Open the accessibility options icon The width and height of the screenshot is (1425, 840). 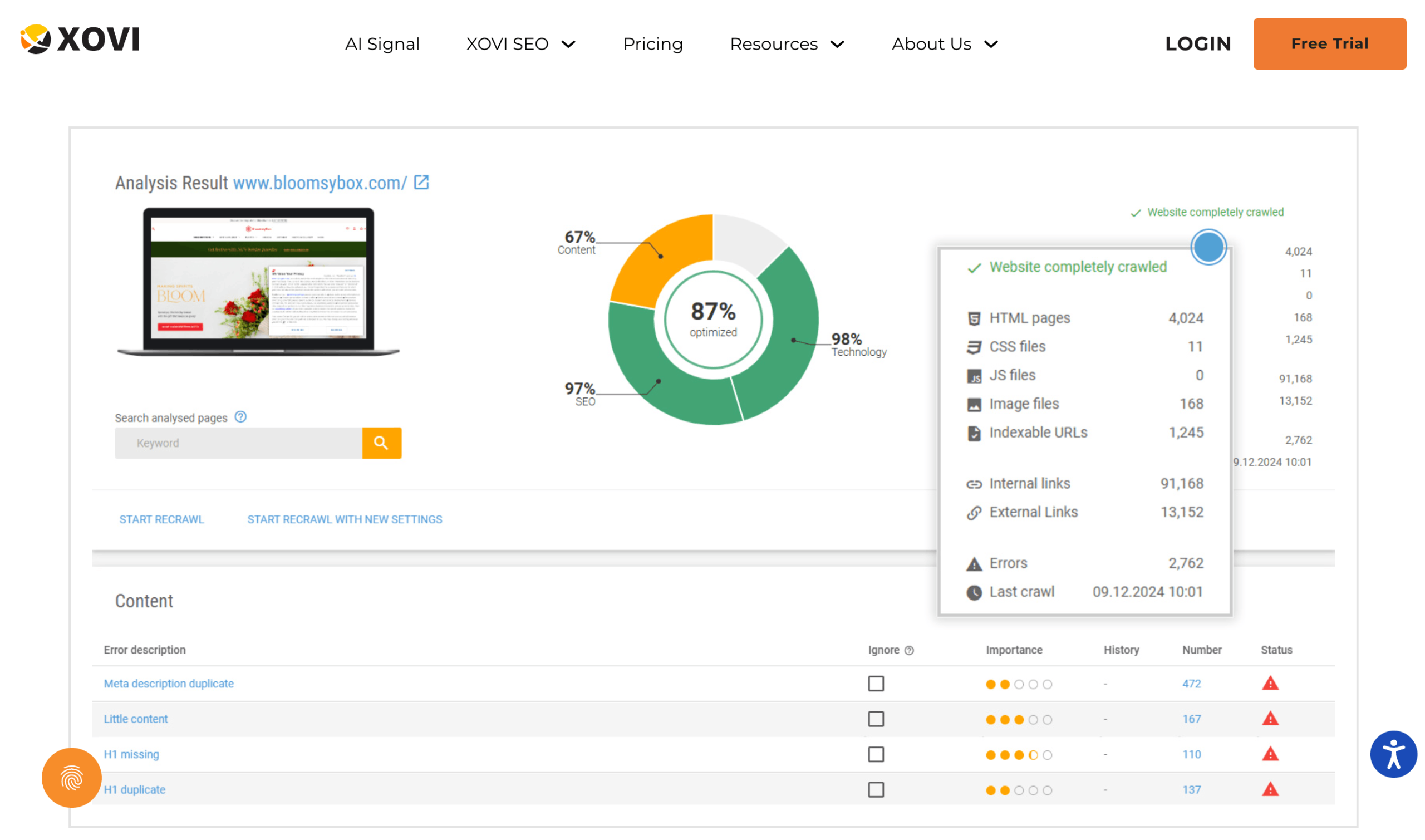[x=1393, y=754]
